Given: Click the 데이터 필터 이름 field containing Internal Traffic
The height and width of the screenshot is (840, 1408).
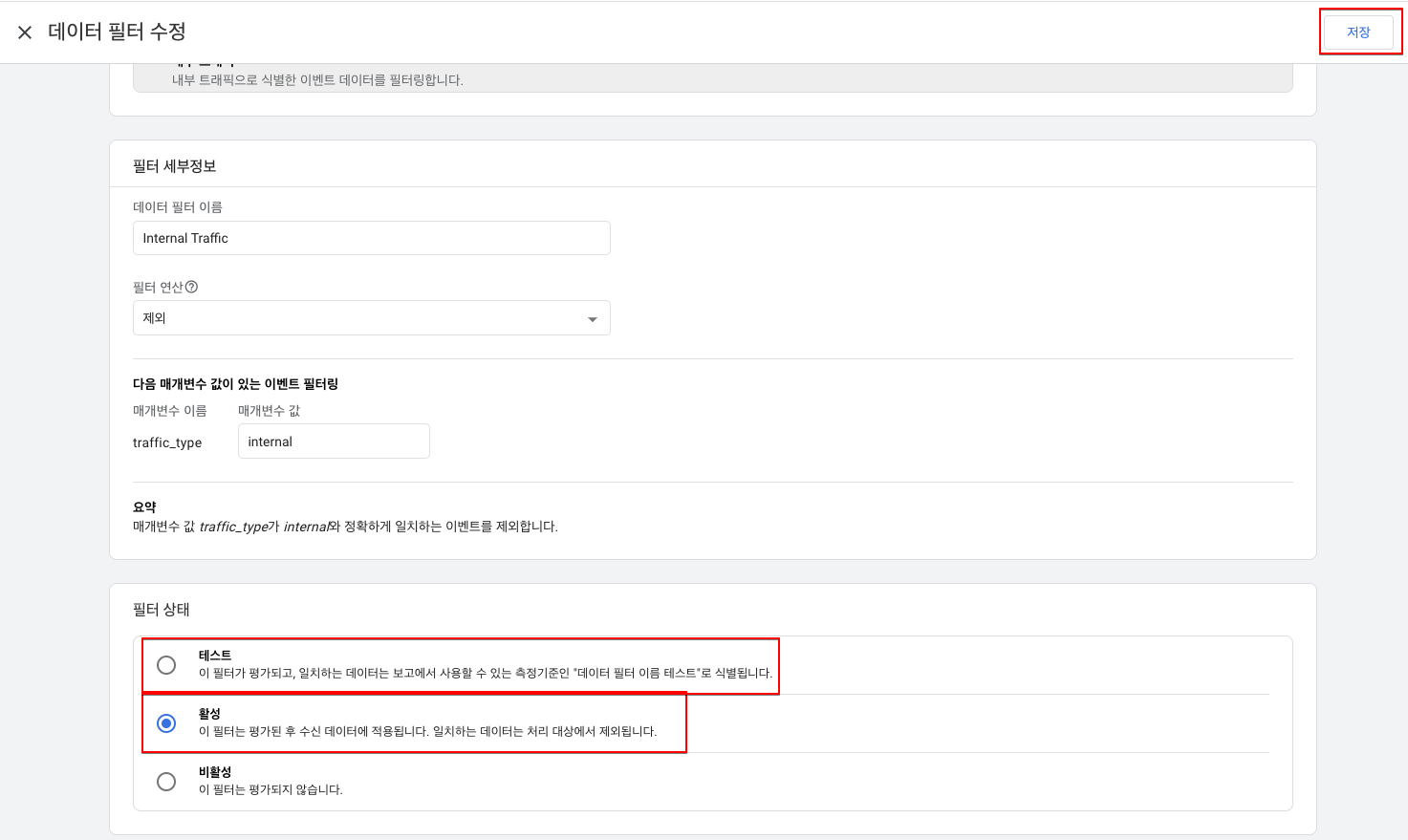Looking at the screenshot, I should pos(372,238).
